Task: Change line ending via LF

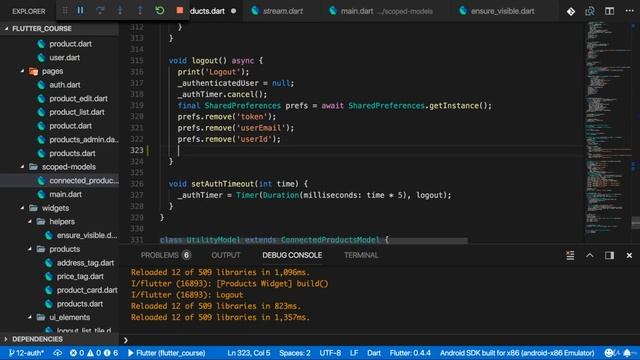Action: [354, 353]
